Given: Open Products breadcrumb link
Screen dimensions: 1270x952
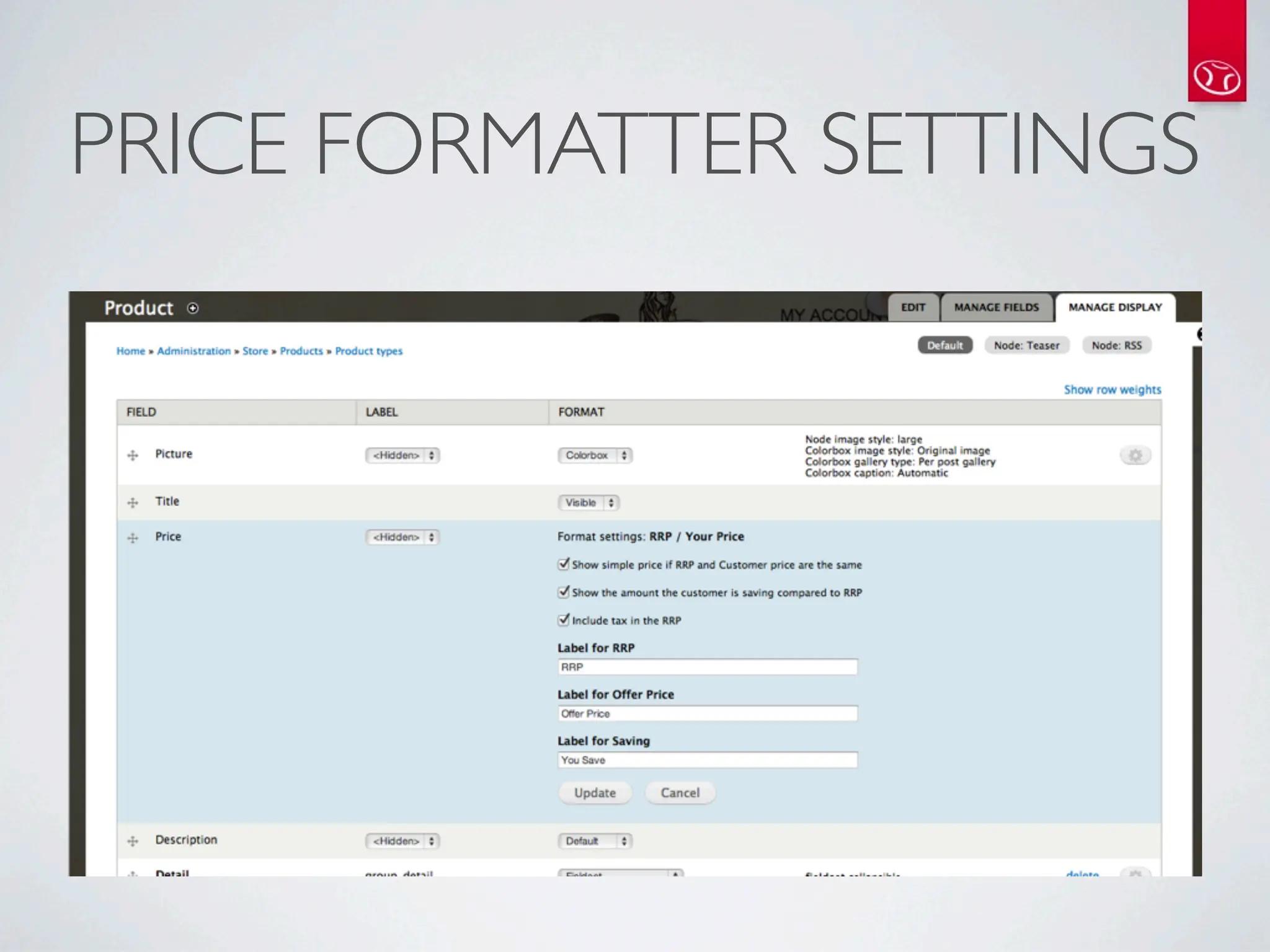Looking at the screenshot, I should (x=301, y=351).
